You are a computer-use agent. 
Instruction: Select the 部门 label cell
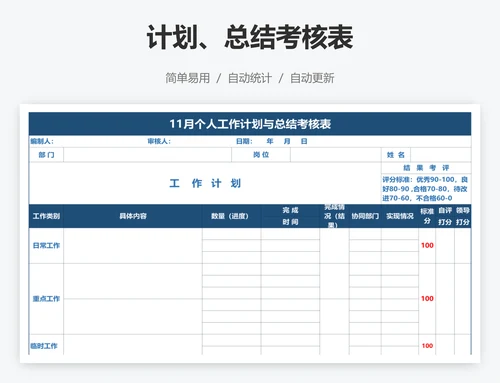46,155
